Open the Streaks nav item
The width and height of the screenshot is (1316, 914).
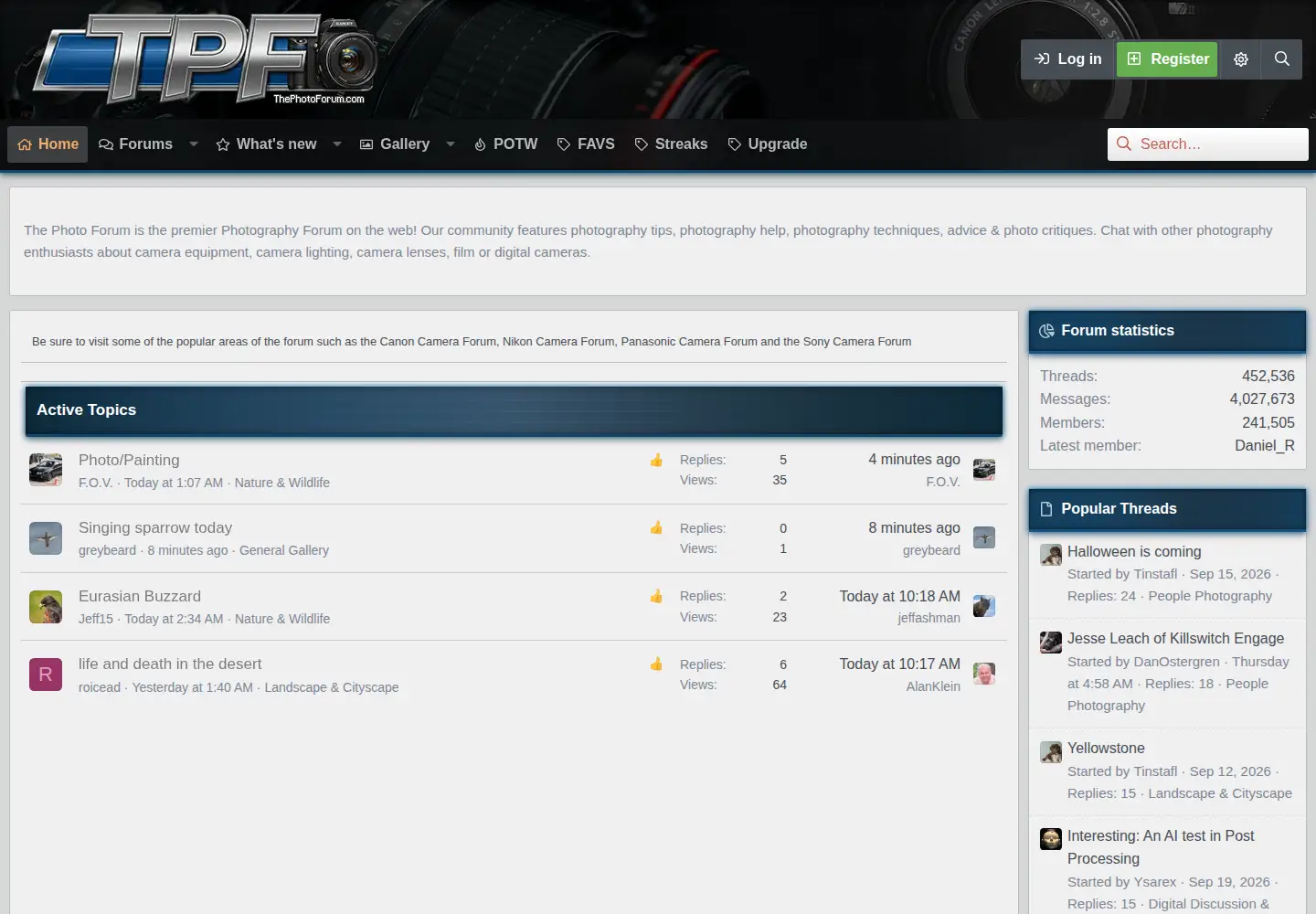point(671,144)
